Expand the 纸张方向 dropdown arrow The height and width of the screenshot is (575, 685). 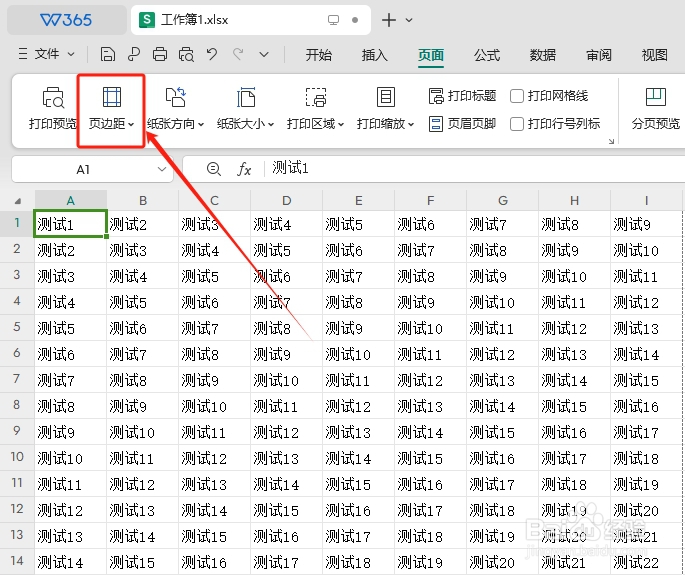[201, 125]
